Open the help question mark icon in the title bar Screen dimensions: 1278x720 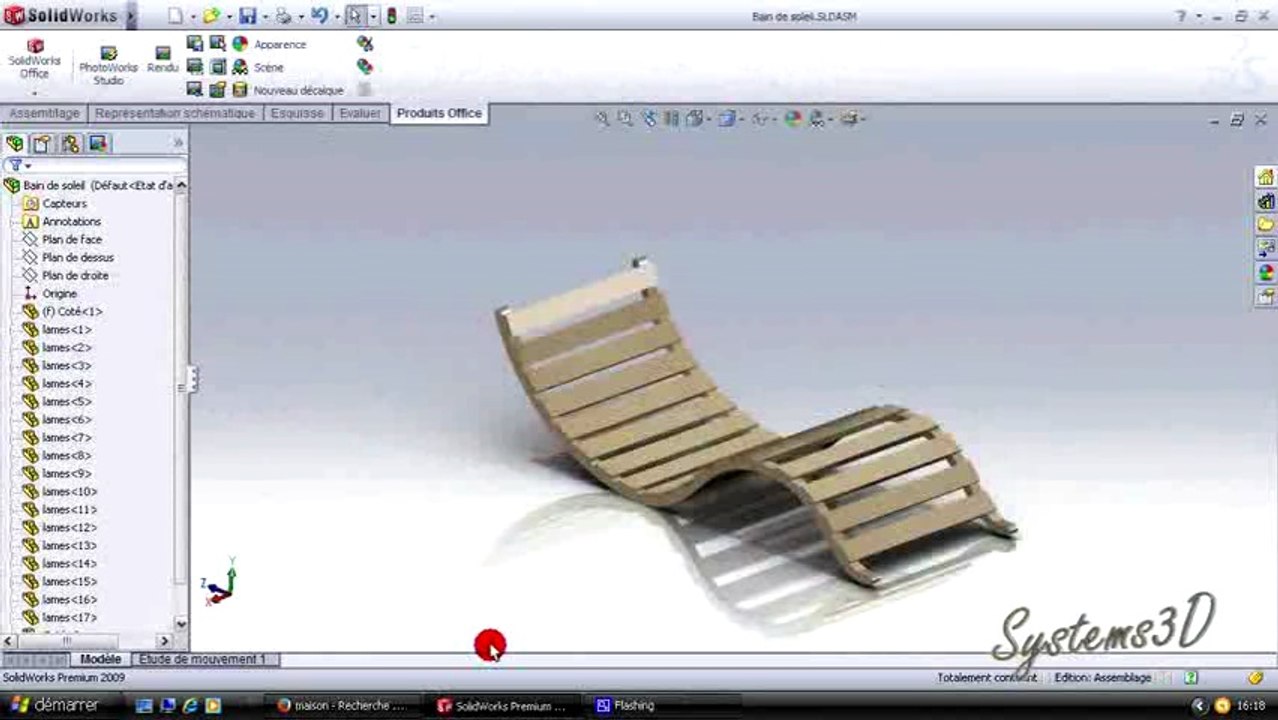1181,16
